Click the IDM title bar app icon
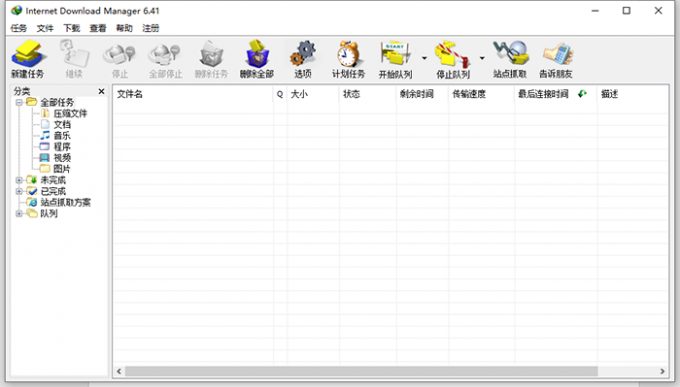The image size is (680, 387). click(16, 10)
